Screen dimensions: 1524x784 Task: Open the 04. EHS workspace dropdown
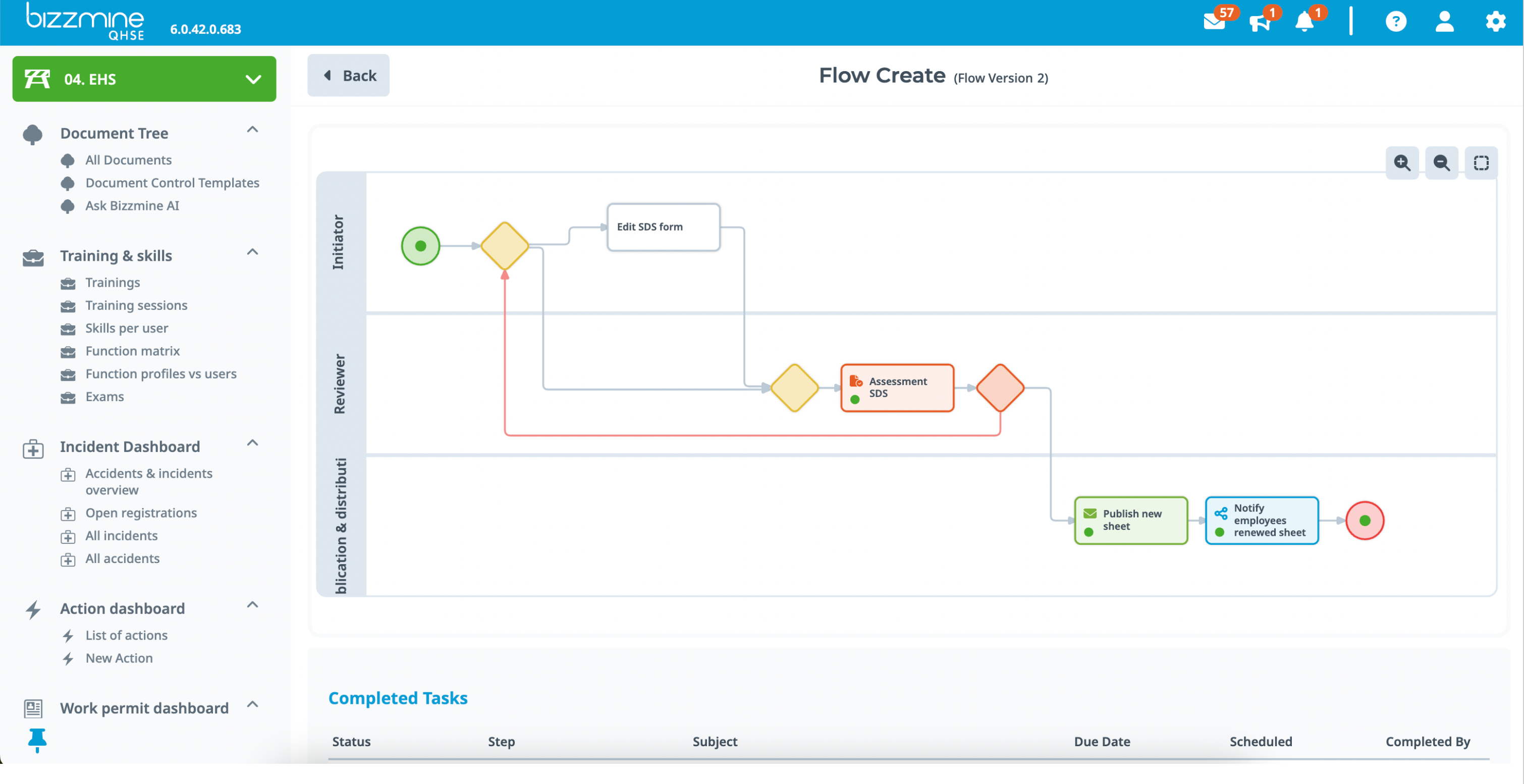pyautogui.click(x=253, y=79)
